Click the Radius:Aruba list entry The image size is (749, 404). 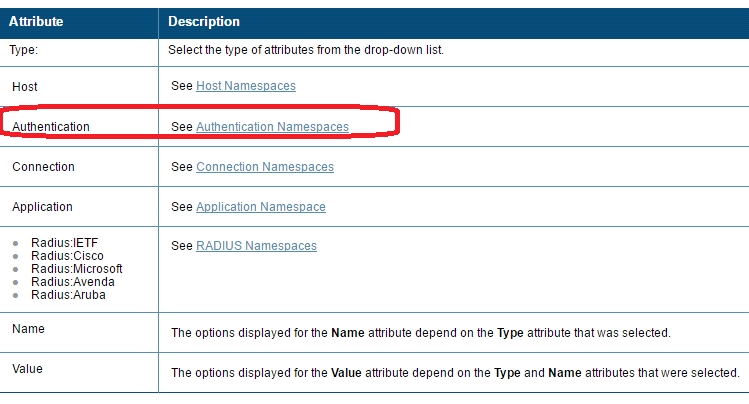pyautogui.click(x=68, y=295)
